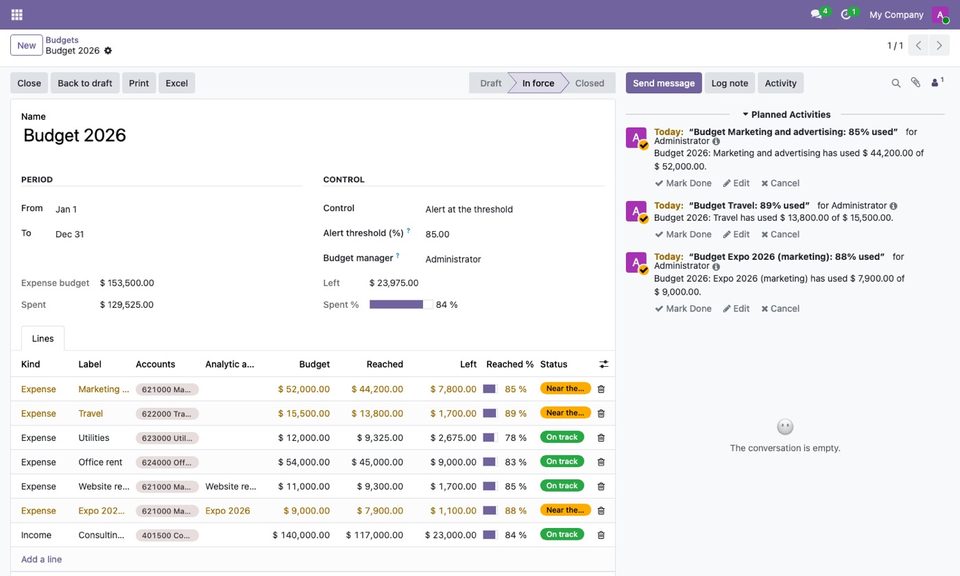Go to the previous record arrow
This screenshot has width=960, height=576.
pos(918,45)
